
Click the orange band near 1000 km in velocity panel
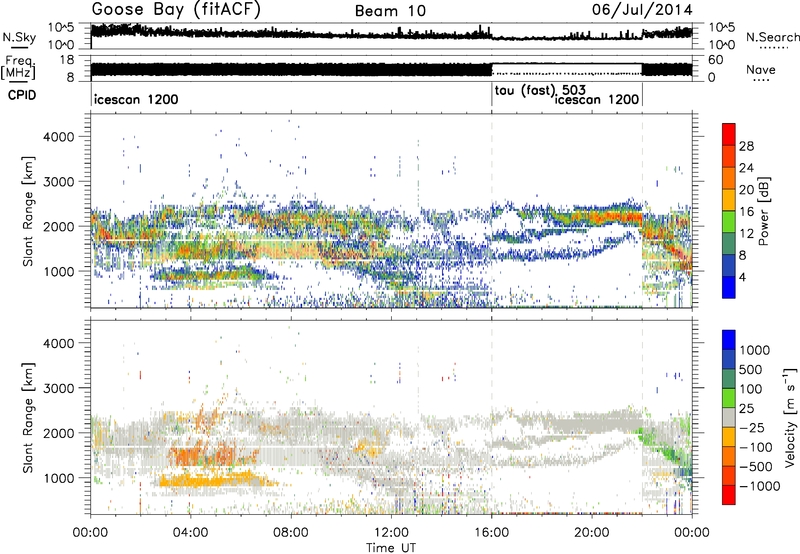pyautogui.click(x=212, y=481)
